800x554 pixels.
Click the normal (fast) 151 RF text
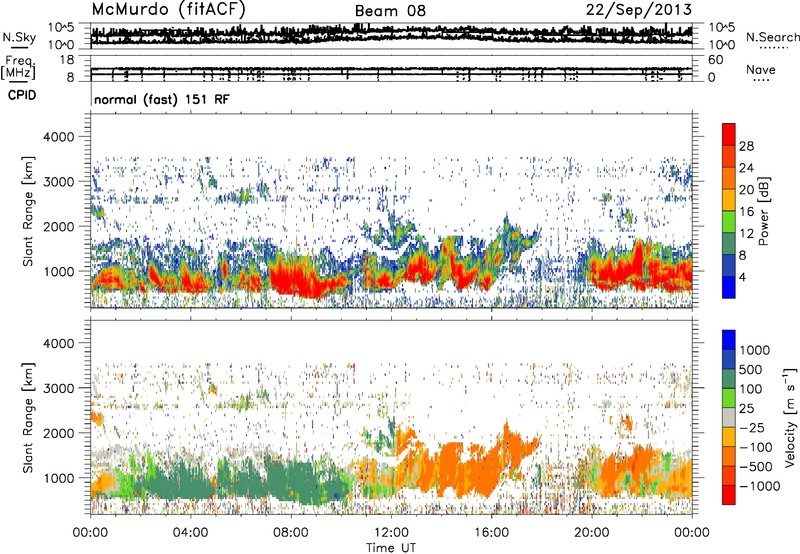(162, 99)
